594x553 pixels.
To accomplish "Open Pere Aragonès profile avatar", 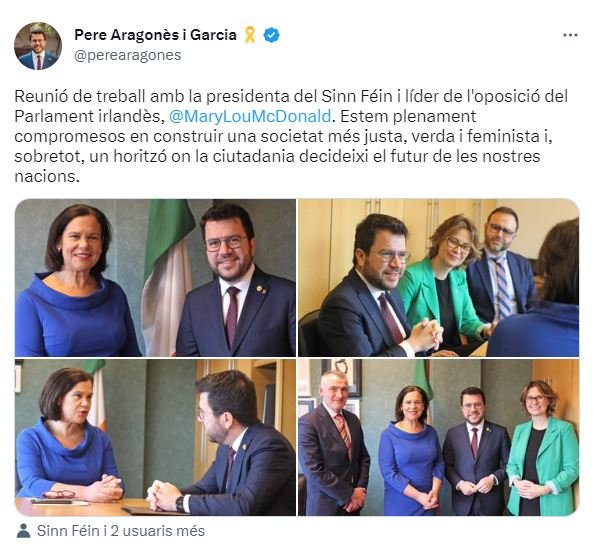I will pos(38,46).
